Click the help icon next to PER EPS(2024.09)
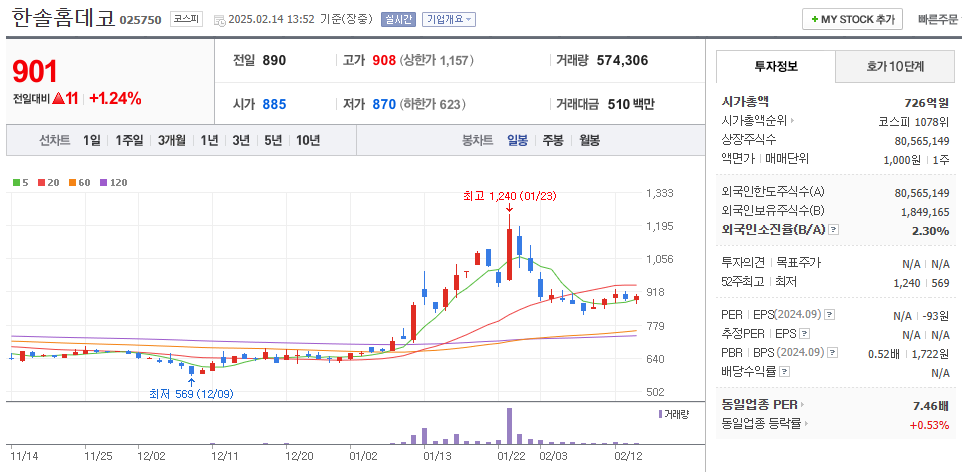The image size is (962, 472). pos(829,315)
